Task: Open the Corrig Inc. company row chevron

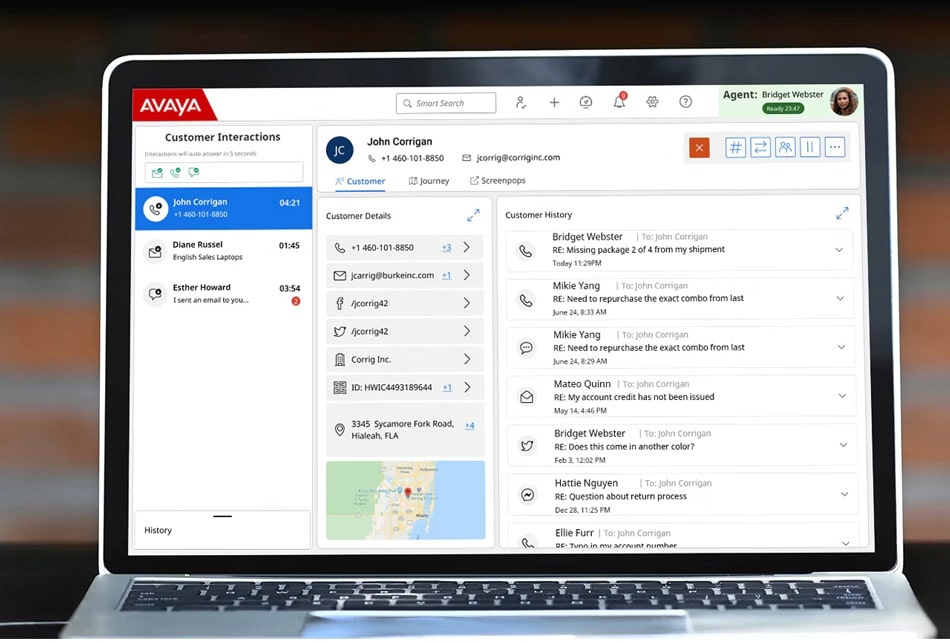Action: coord(467,359)
